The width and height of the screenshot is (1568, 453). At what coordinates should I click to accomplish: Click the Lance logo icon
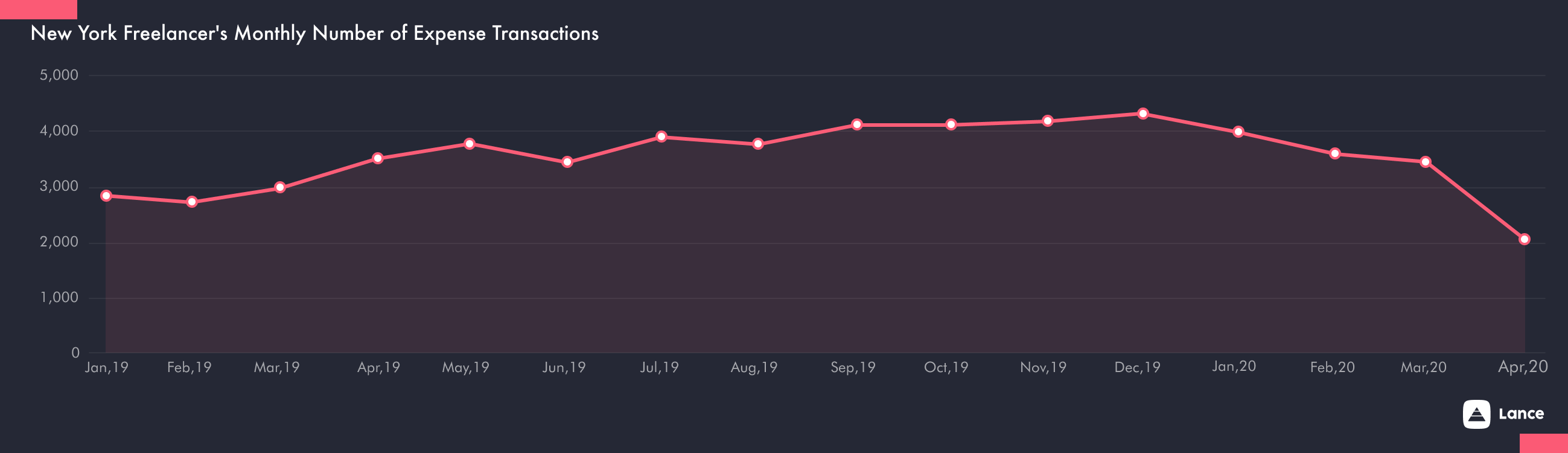[1476, 414]
